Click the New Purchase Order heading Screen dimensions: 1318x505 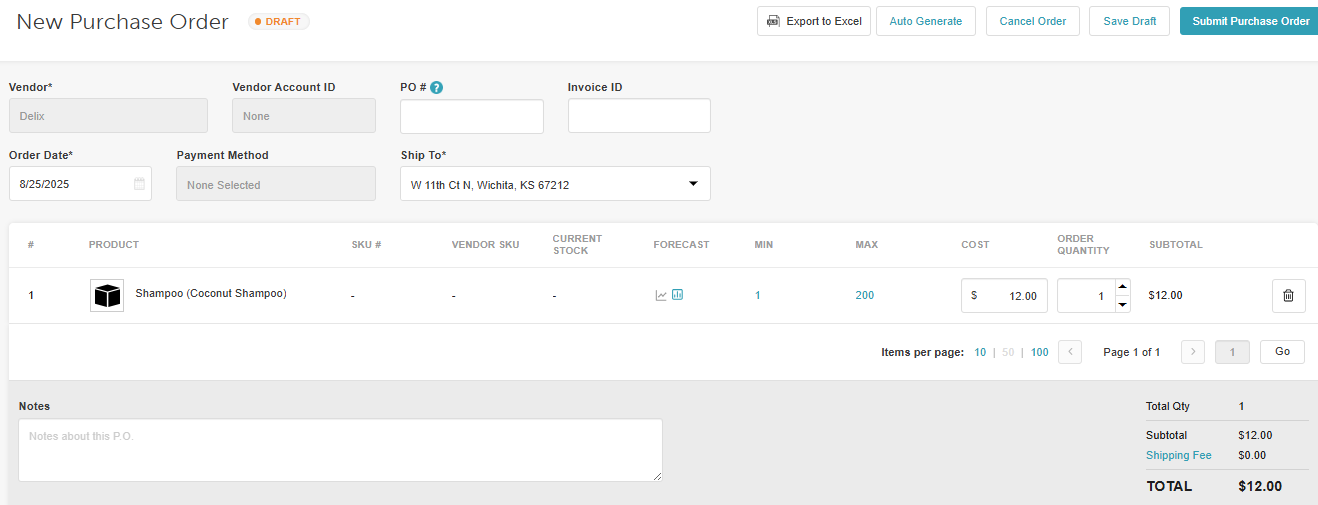coord(123,21)
